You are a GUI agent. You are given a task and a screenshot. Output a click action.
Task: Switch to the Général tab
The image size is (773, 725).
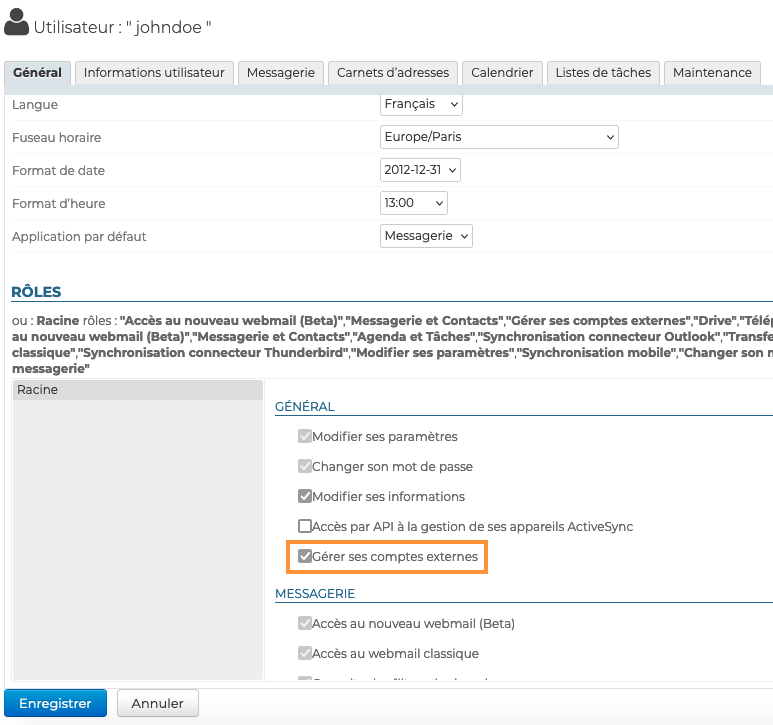tap(38, 73)
